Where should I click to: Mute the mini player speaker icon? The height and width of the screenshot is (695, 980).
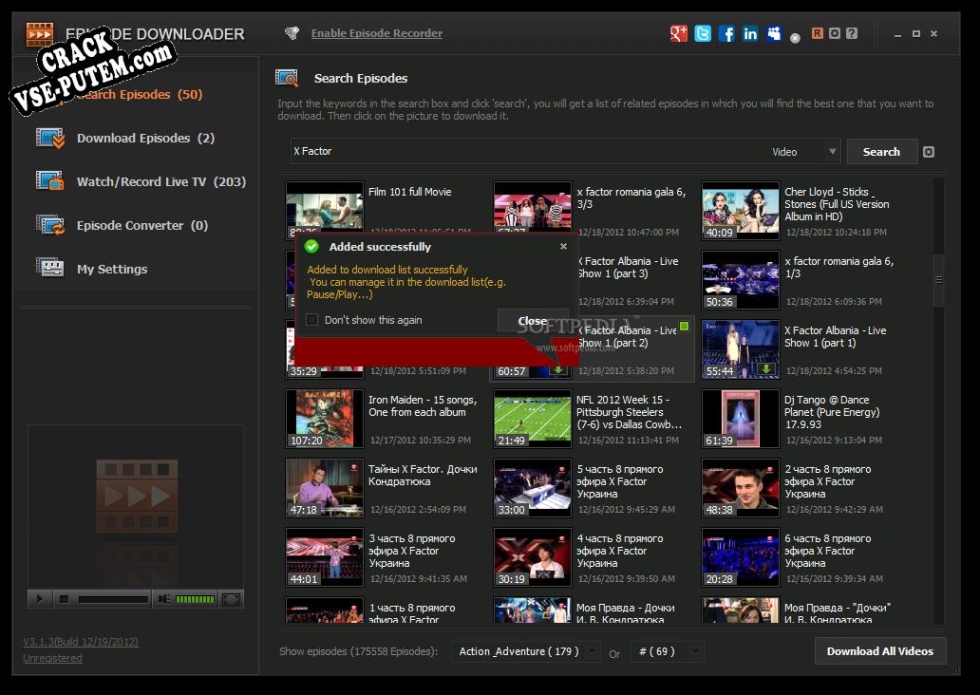point(164,599)
